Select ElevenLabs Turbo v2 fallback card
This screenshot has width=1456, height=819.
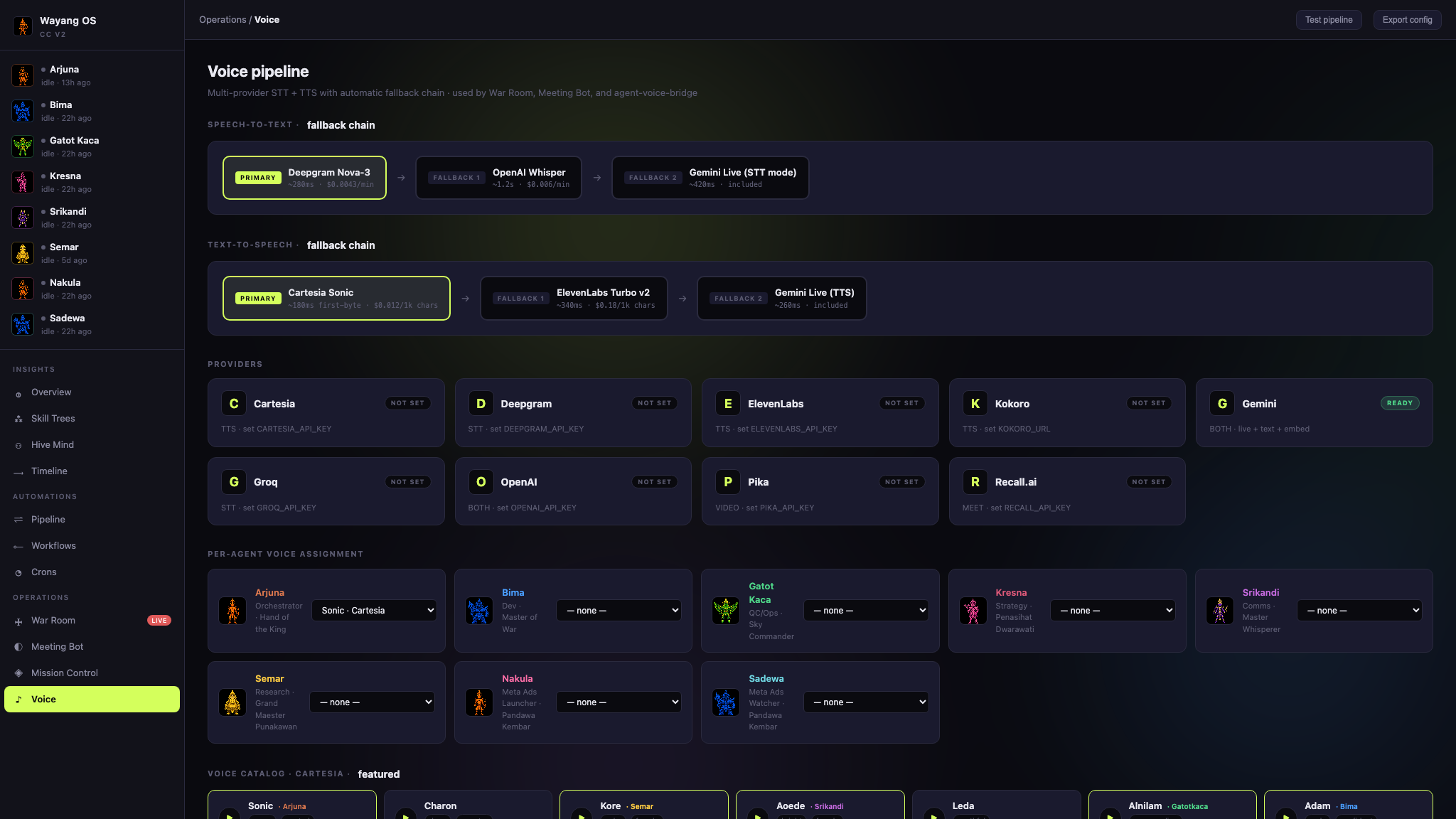(574, 299)
